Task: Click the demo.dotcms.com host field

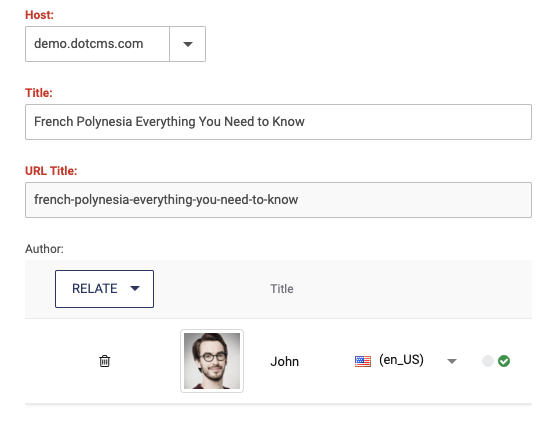Action: pyautogui.click(x=98, y=44)
